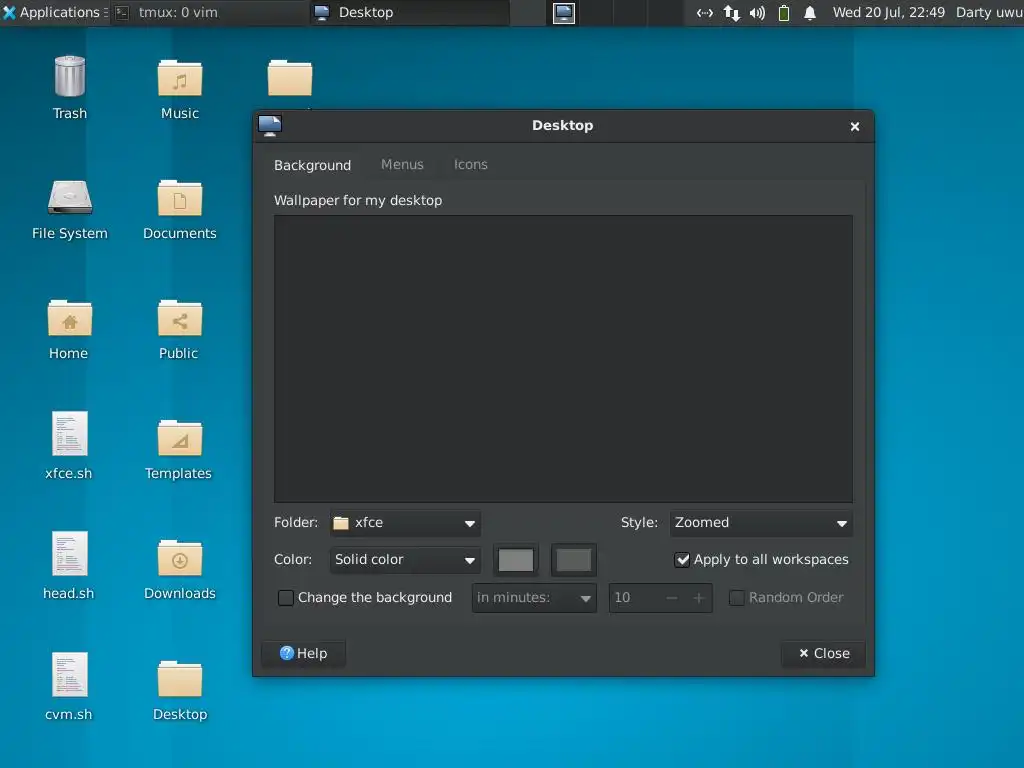Viewport: 1024px width, 768px height.
Task: Open the notification bell tray icon
Action: pos(810,12)
